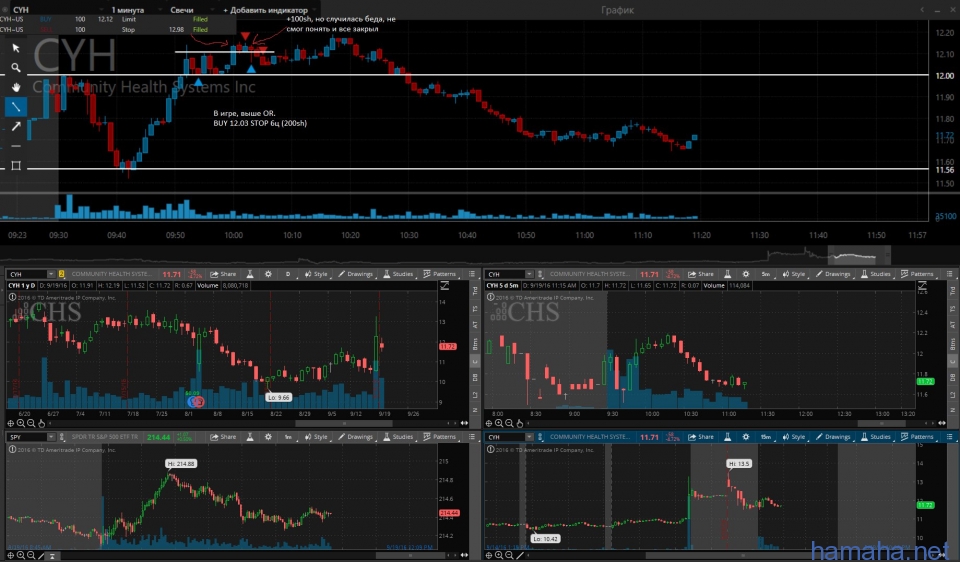Open Drawings menu in CYH daily chart
960x562 pixels.
[355, 274]
